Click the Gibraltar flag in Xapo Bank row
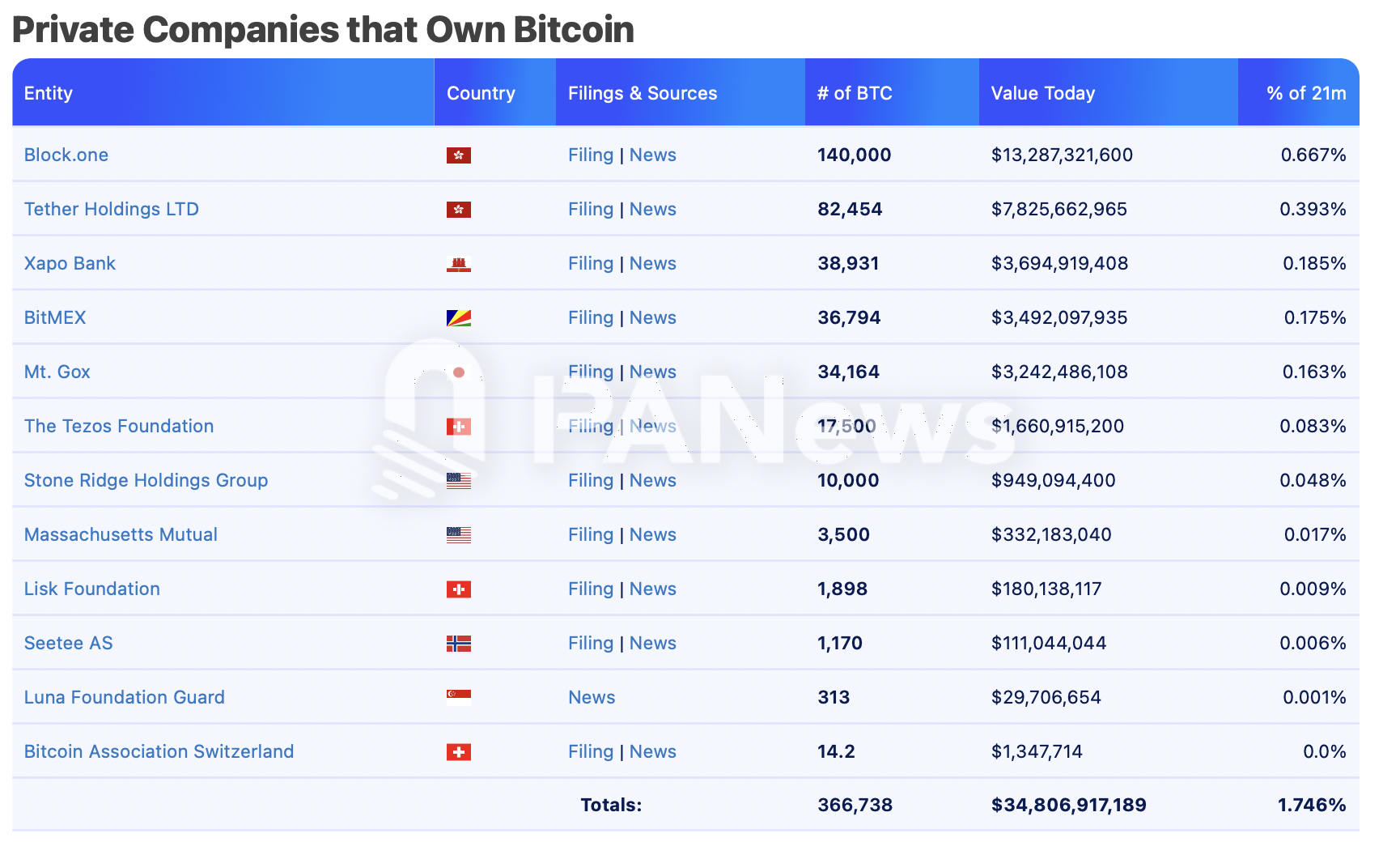The width and height of the screenshot is (1400, 842). tap(458, 264)
